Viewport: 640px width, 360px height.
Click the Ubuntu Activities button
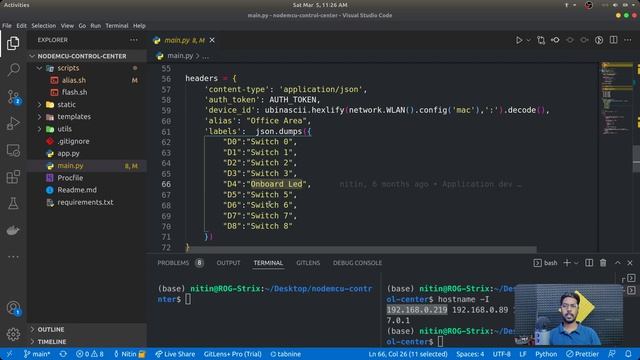pyautogui.click(x=16, y=5)
